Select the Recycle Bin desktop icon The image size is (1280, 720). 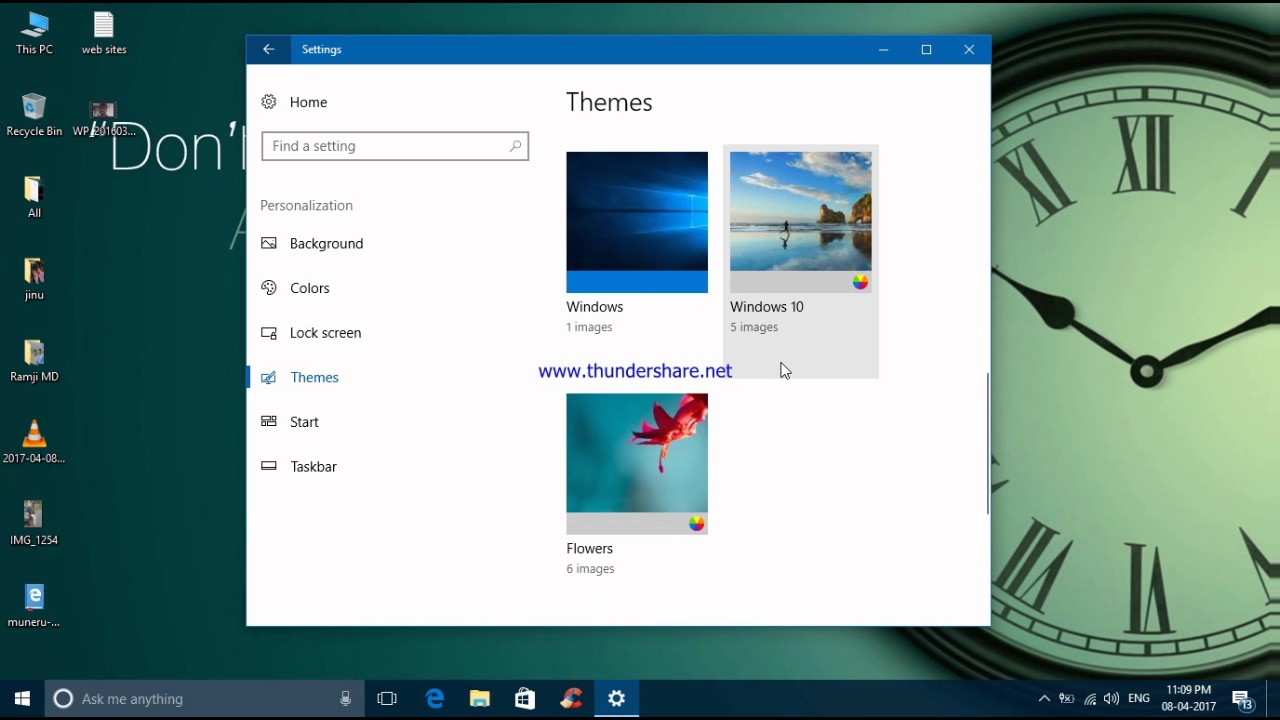(34, 115)
